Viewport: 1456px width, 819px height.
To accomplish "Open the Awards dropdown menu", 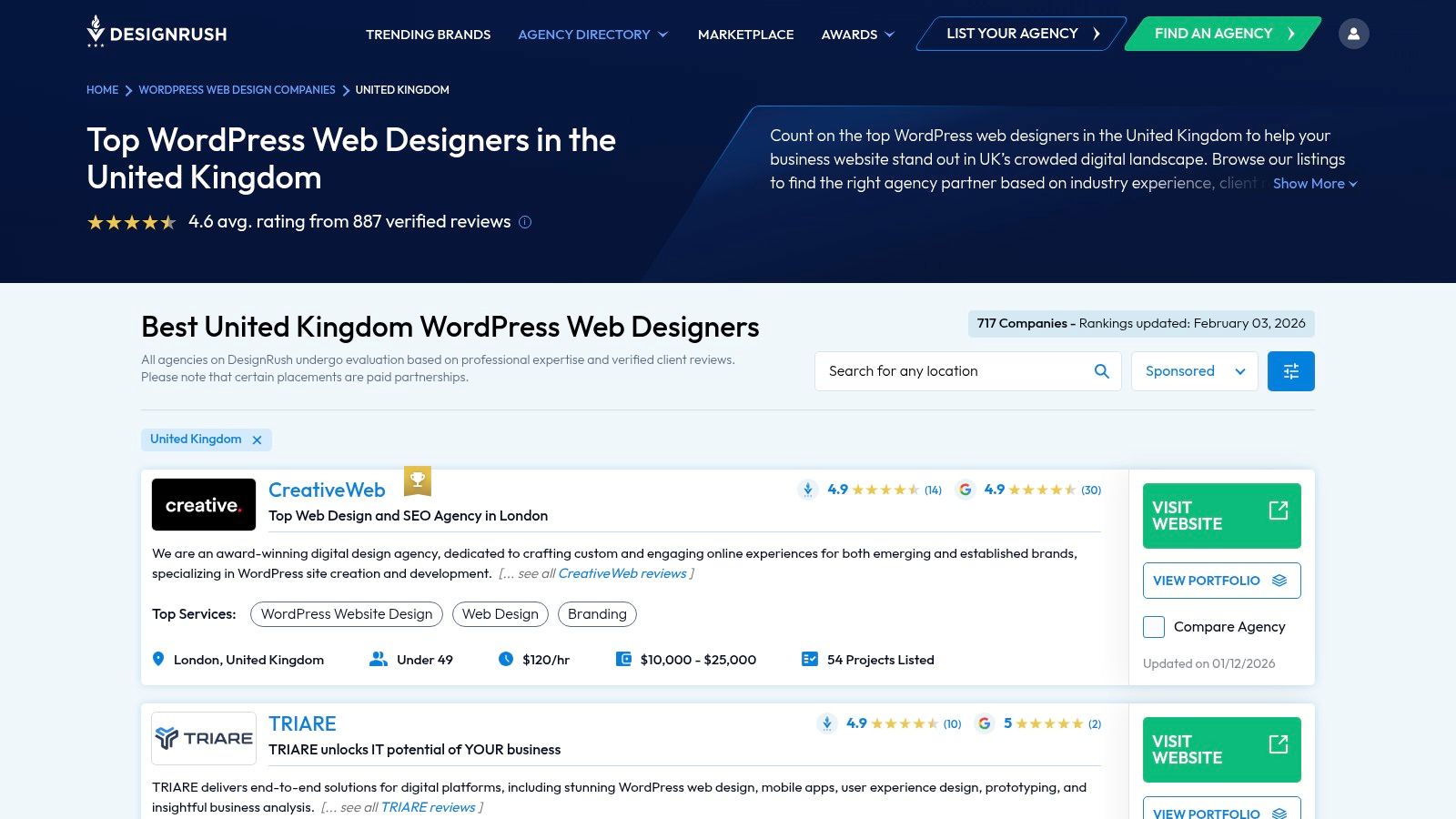I will point(856,35).
